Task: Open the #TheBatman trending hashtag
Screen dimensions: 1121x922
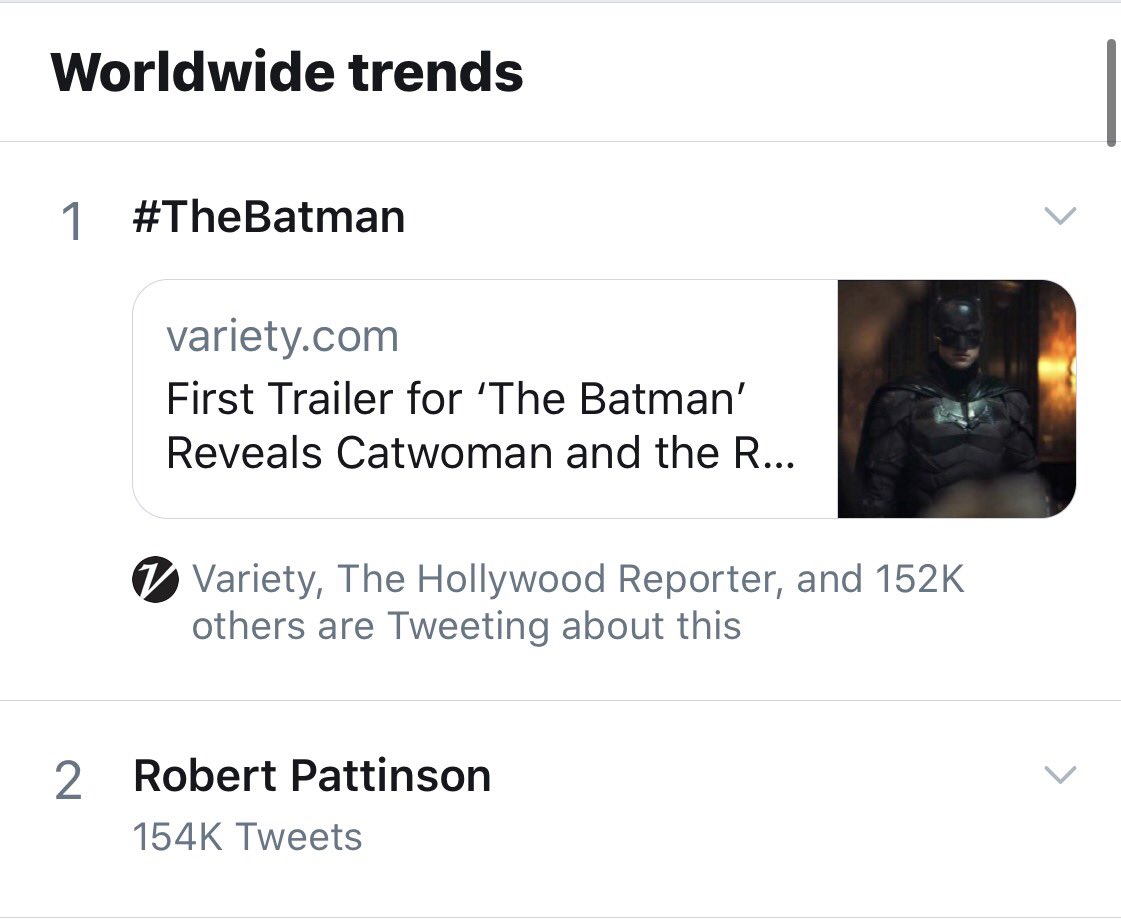Action: coord(269,217)
